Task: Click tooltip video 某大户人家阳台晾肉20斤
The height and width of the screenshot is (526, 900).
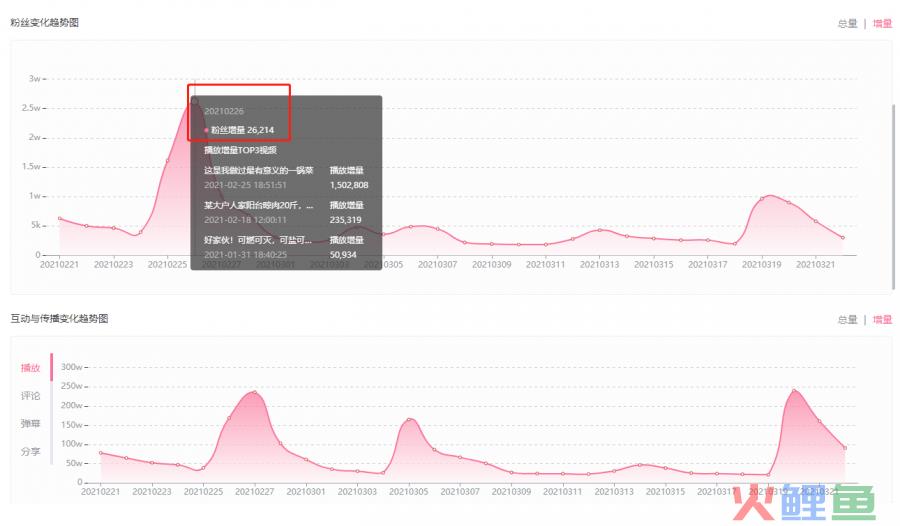Action: (x=258, y=205)
